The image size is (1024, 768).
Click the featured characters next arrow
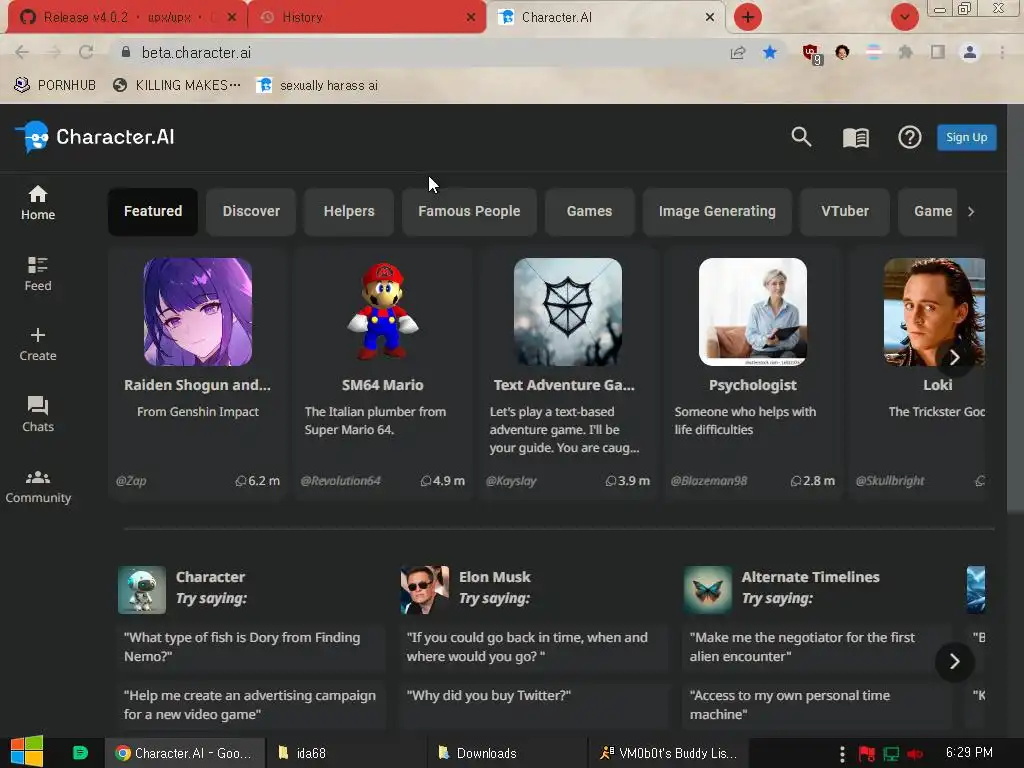click(955, 357)
